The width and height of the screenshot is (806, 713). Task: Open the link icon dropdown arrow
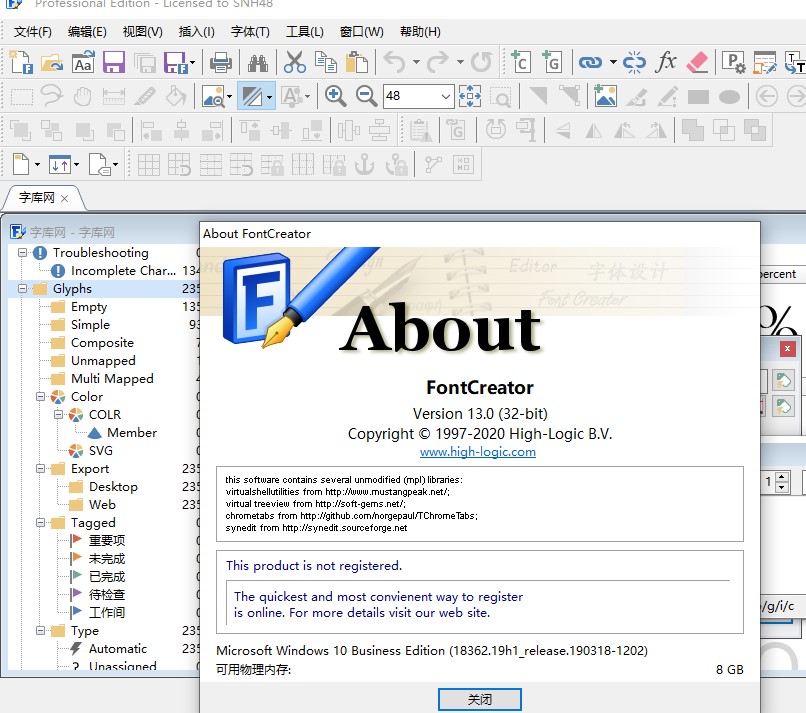point(613,62)
